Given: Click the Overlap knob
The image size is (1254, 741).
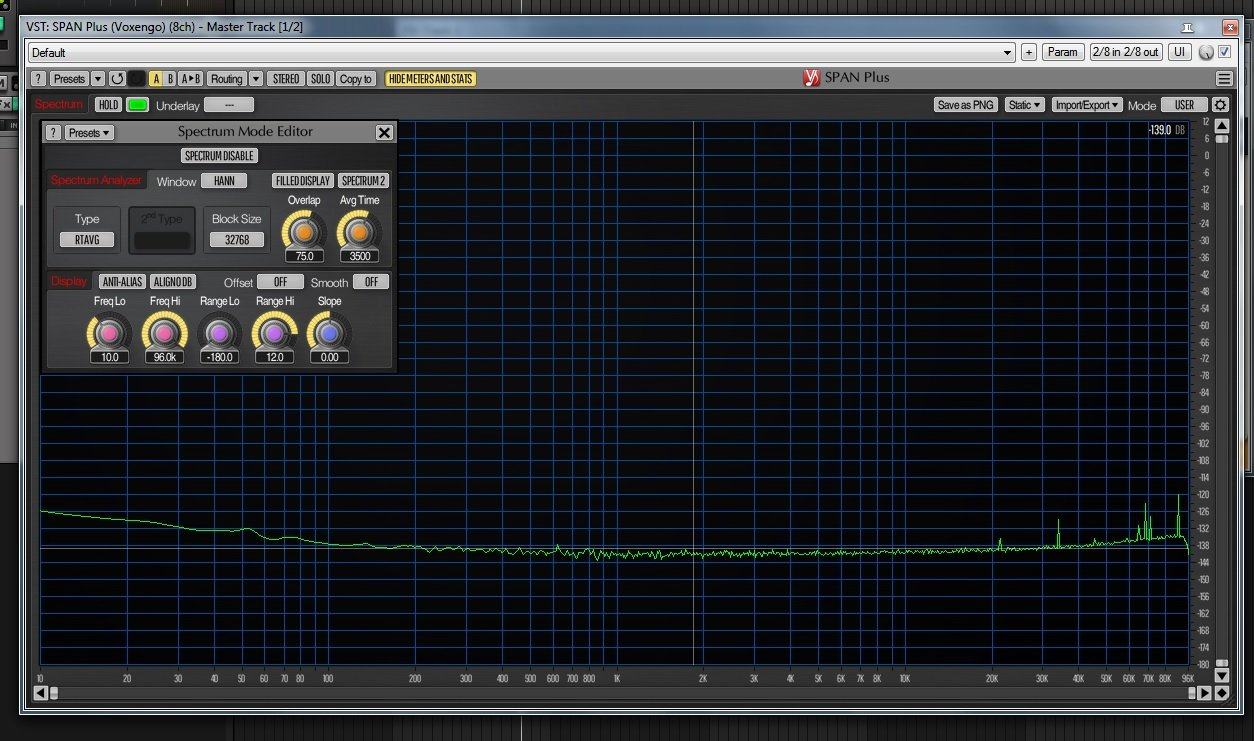Looking at the screenshot, I should 304,230.
